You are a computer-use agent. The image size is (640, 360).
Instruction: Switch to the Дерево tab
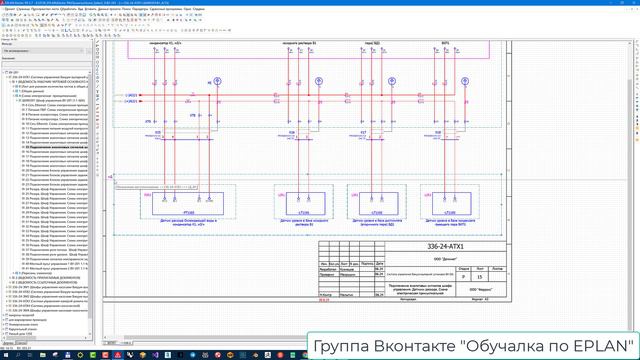pyautogui.click(x=8, y=343)
